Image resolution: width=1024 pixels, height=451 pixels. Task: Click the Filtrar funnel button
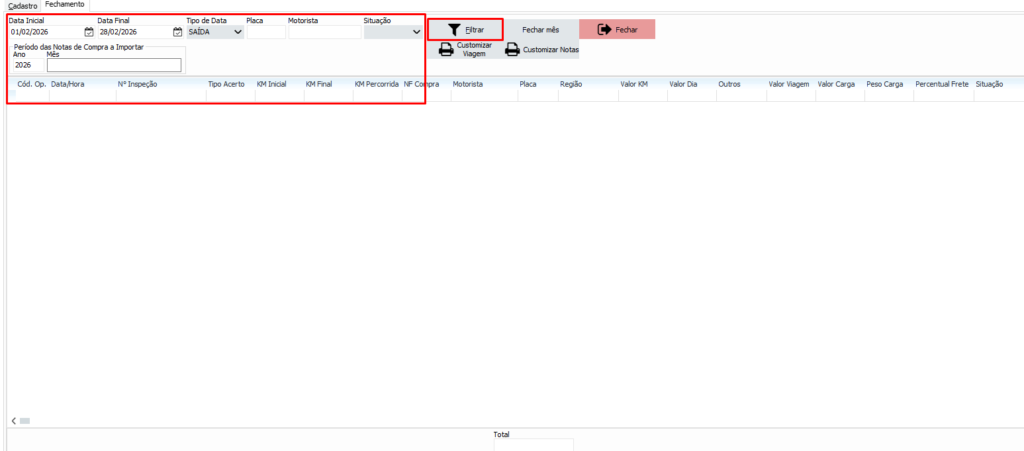coord(465,30)
